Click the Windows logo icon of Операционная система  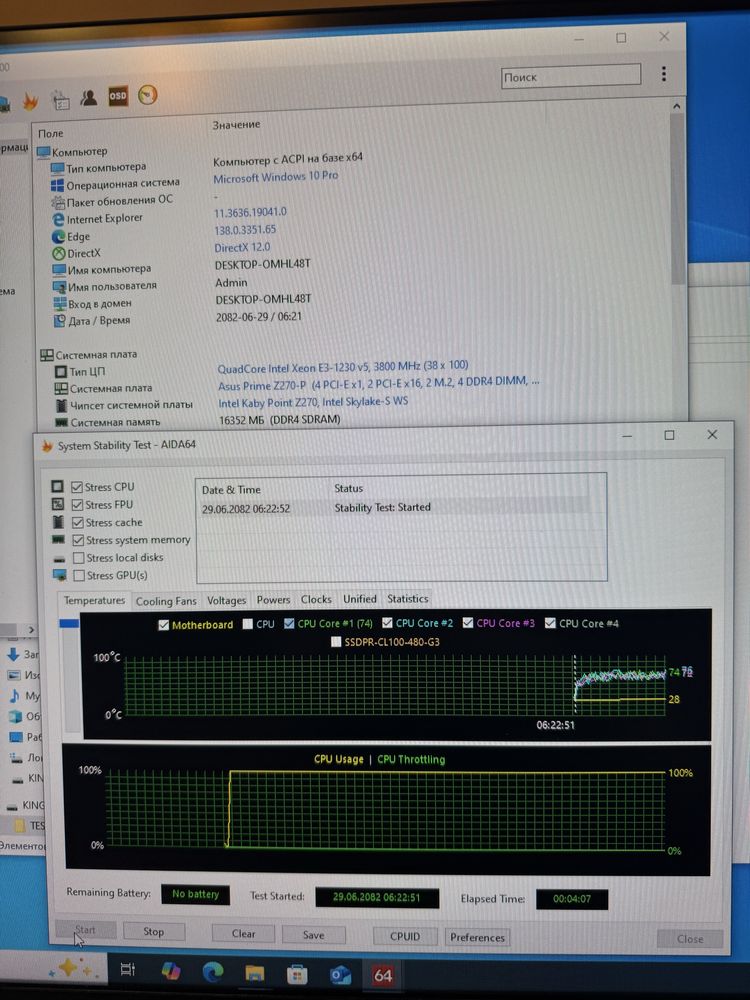57,185
